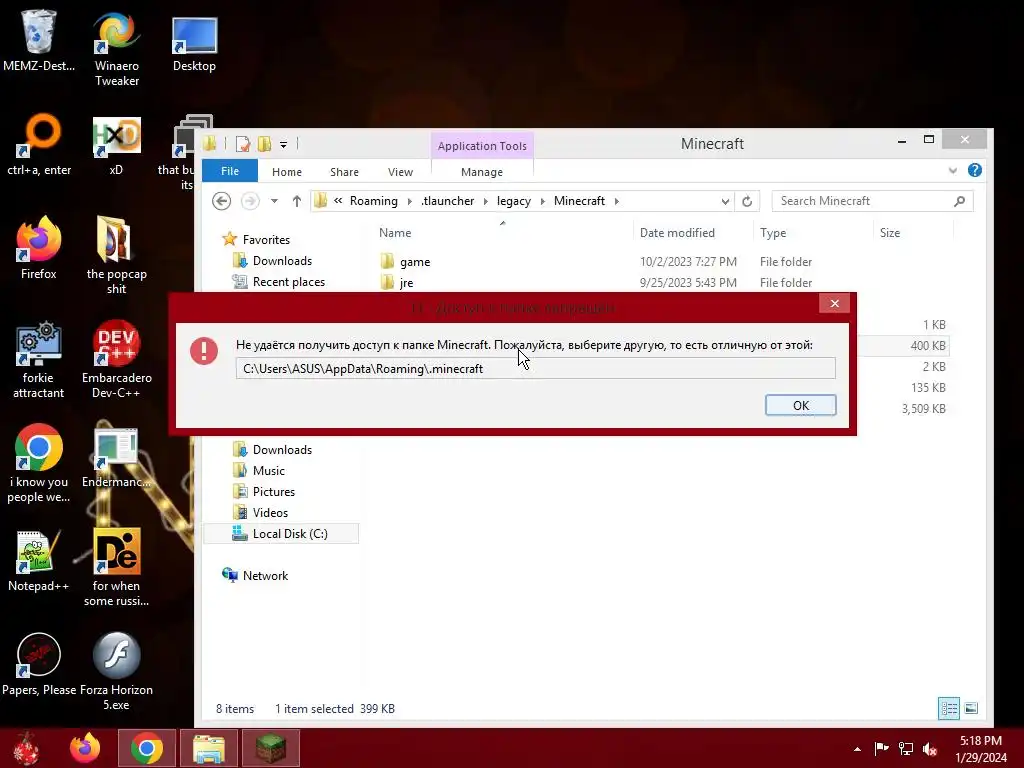The width and height of the screenshot is (1024, 768).
Task: Open the 'ctrl+a, enter' desktop shortcut
Action: (x=39, y=144)
